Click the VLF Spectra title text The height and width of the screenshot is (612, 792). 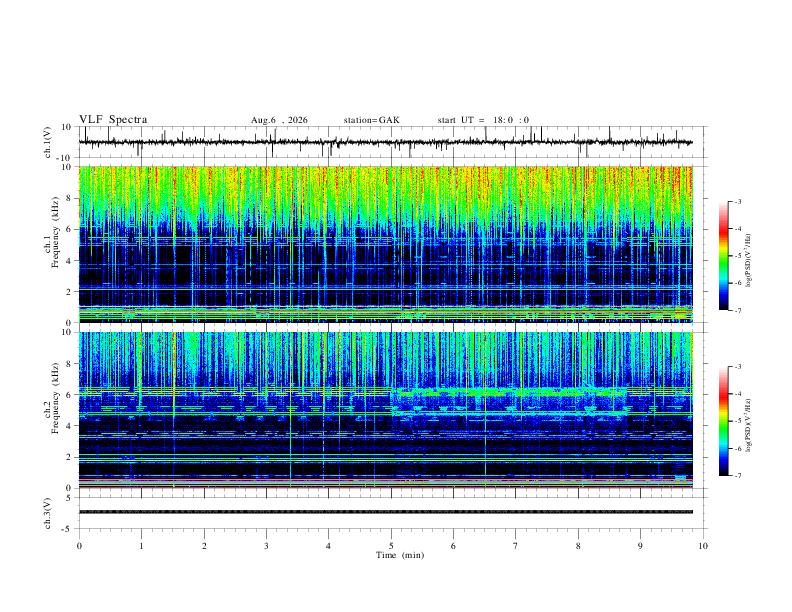pyautogui.click(x=113, y=120)
